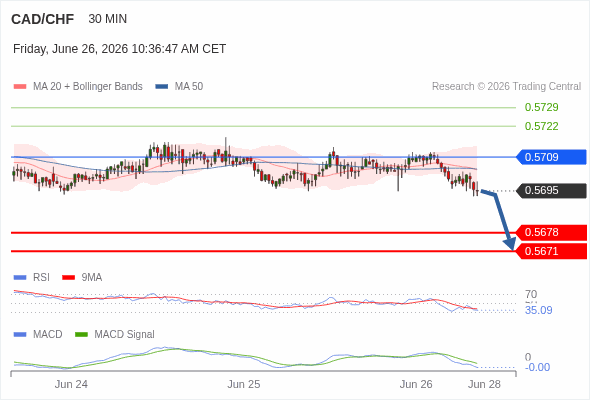Click the 30 MIN timeframe label
This screenshot has height=400, width=590.
click(x=108, y=19)
